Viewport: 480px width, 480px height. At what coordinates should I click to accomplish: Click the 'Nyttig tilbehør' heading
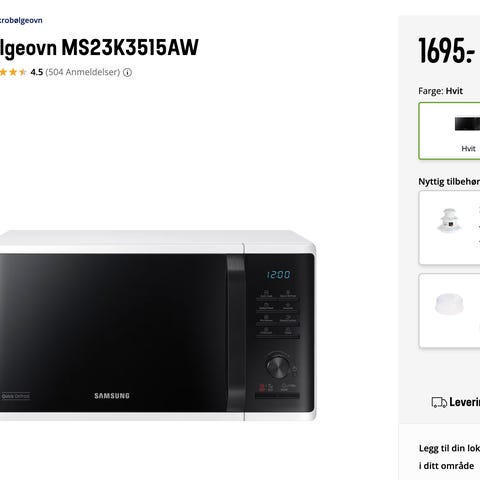click(x=449, y=182)
